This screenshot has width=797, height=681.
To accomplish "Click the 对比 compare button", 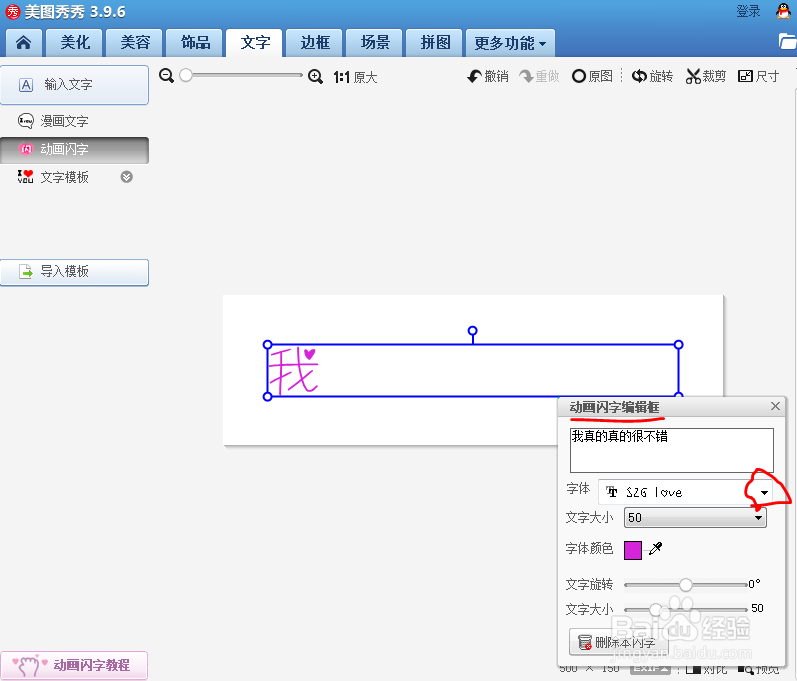I will (x=707, y=670).
